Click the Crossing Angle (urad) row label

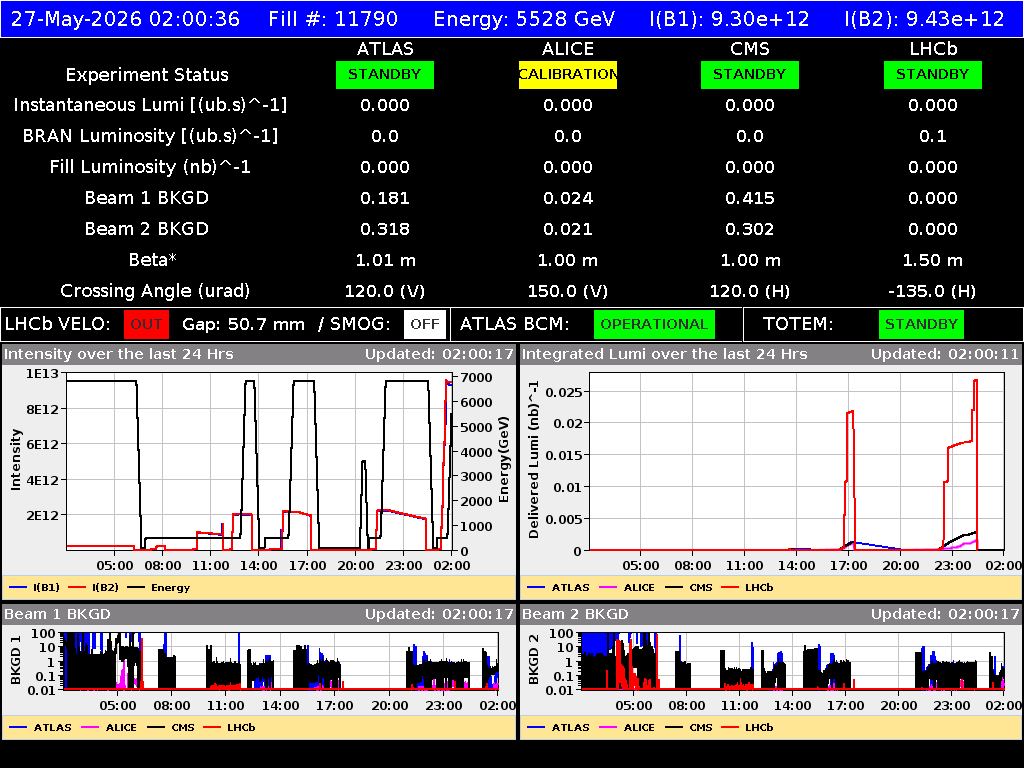[x=155, y=291]
